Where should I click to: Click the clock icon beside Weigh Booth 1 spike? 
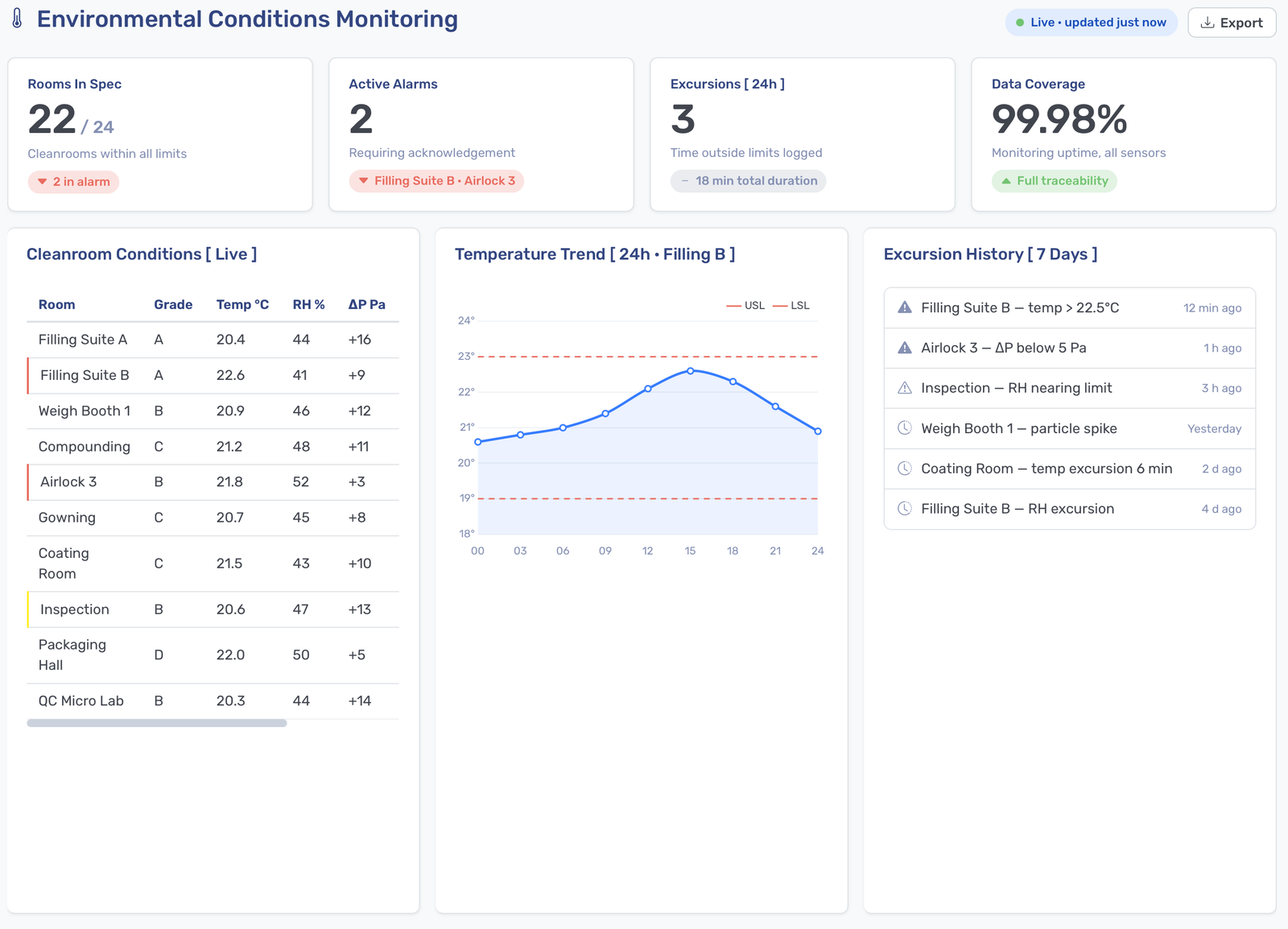pyautogui.click(x=905, y=428)
